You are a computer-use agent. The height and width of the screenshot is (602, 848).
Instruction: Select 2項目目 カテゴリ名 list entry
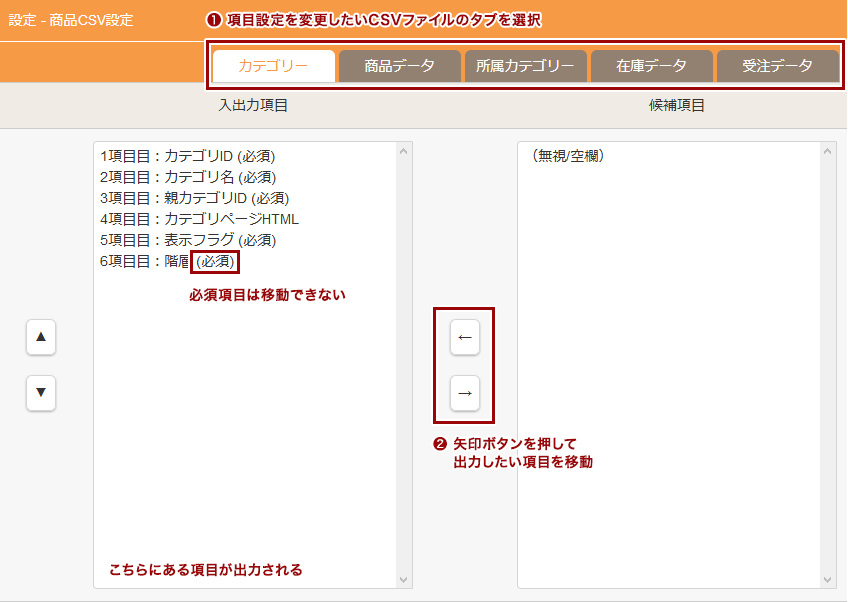(187, 177)
